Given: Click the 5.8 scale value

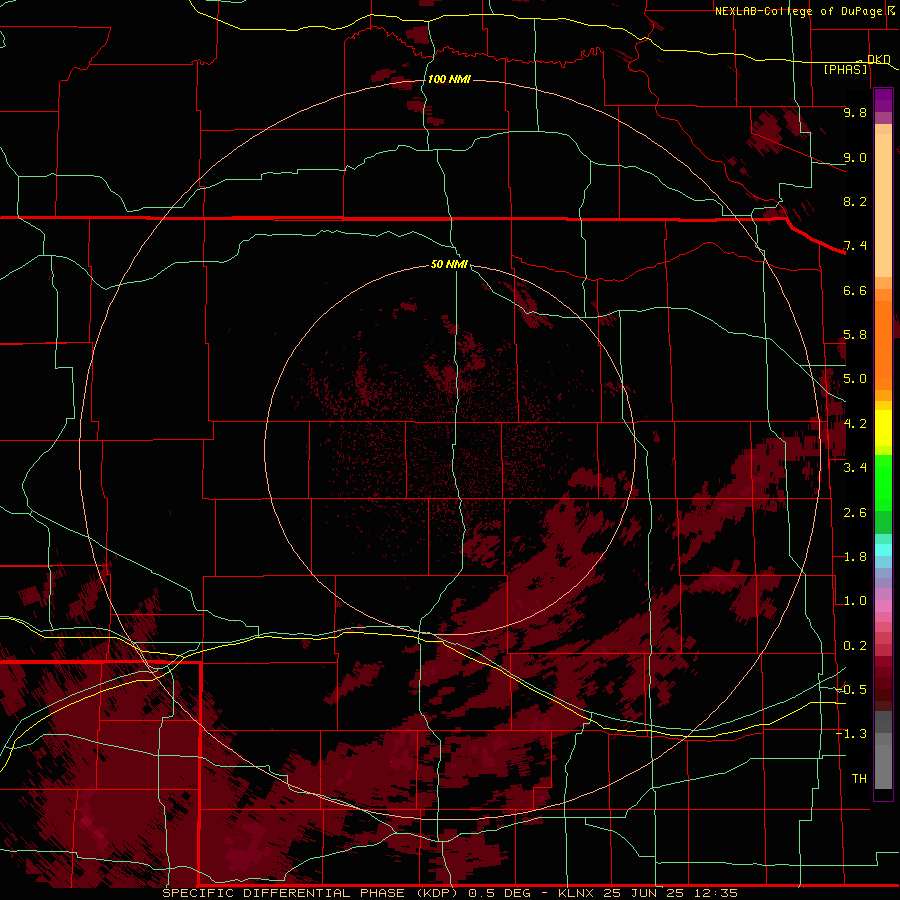Looking at the screenshot, I should point(855,335).
